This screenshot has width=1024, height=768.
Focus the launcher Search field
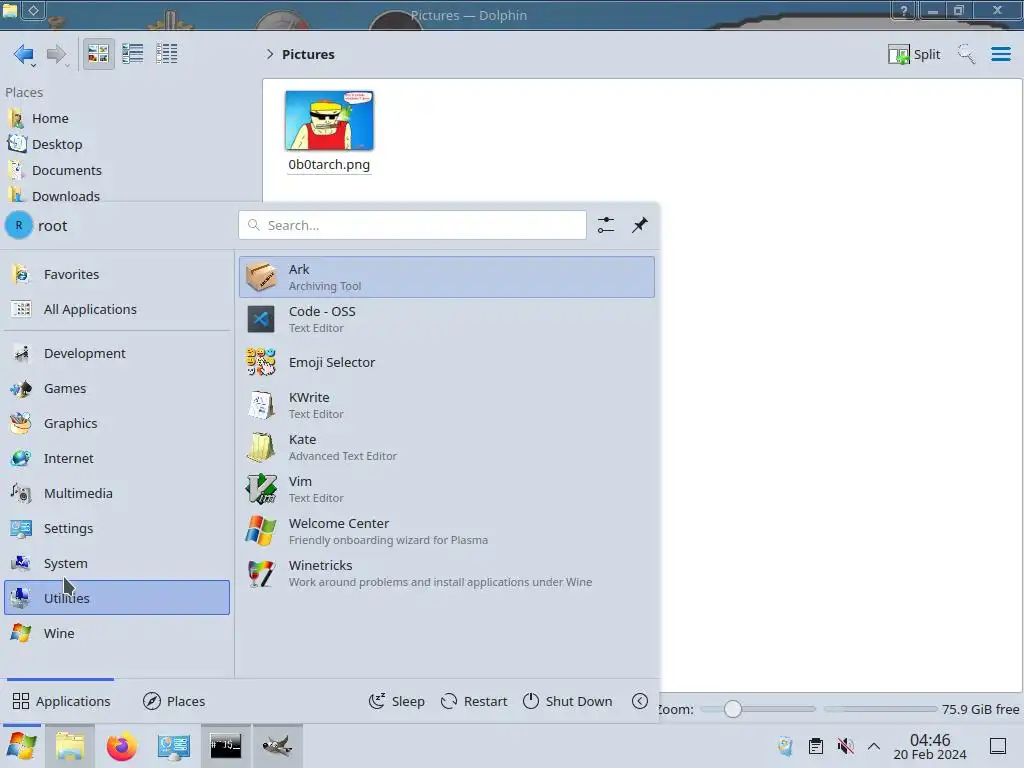tap(412, 225)
